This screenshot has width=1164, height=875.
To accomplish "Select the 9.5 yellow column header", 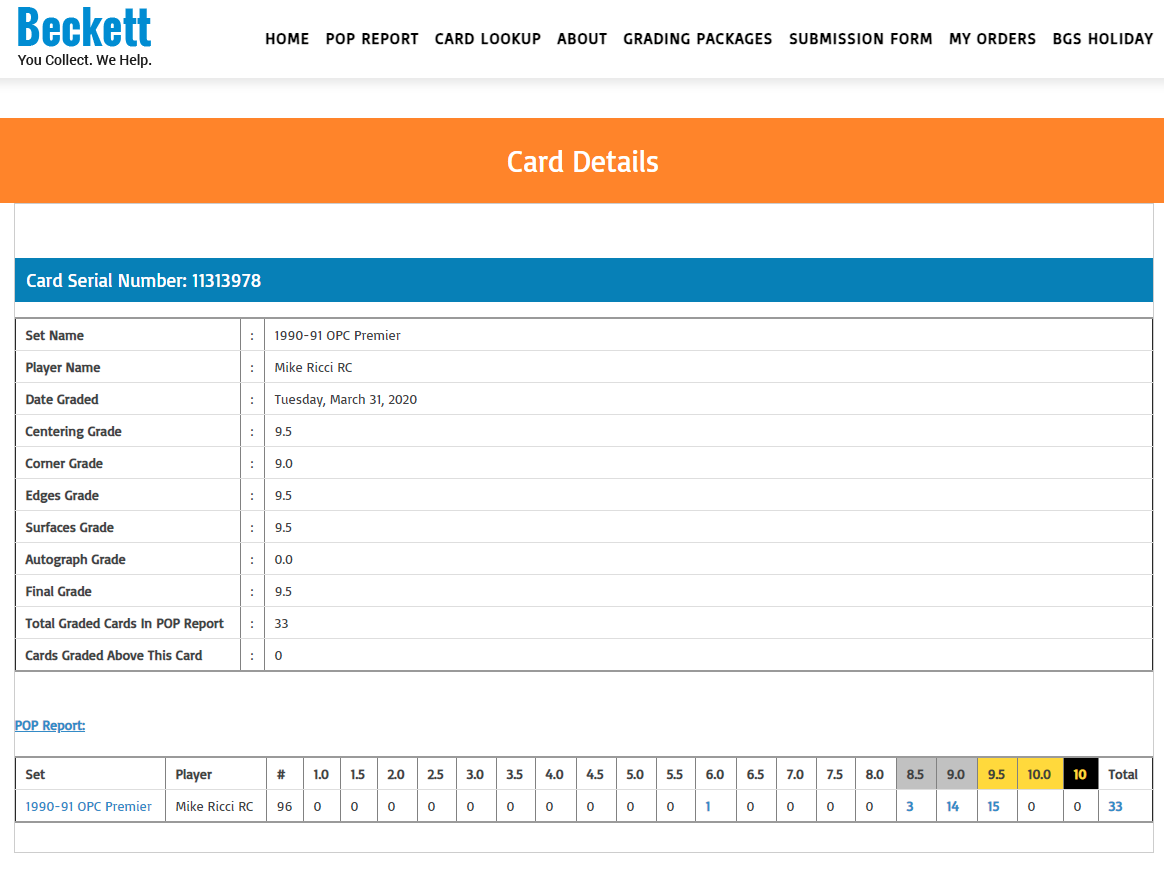I will point(996,774).
